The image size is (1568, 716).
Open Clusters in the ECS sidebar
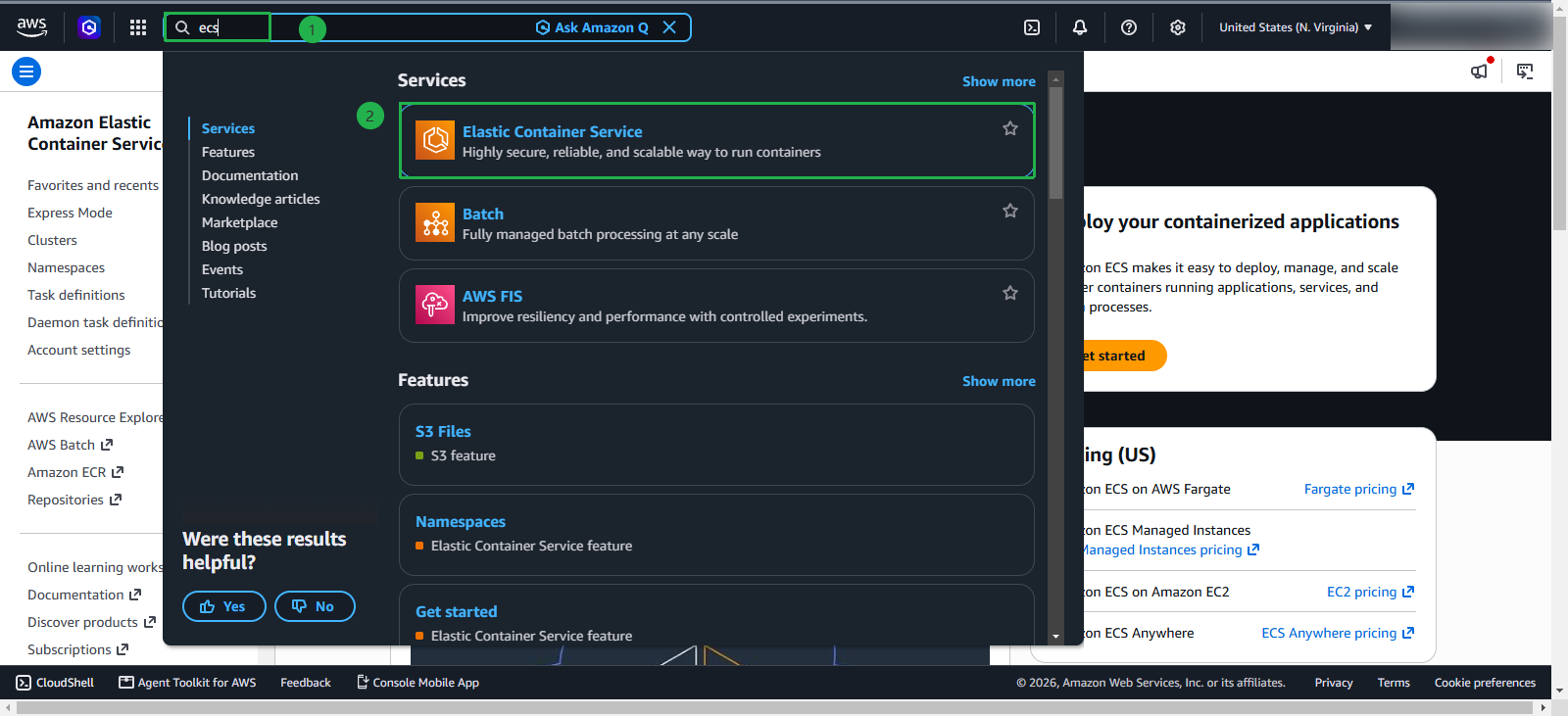click(x=52, y=240)
